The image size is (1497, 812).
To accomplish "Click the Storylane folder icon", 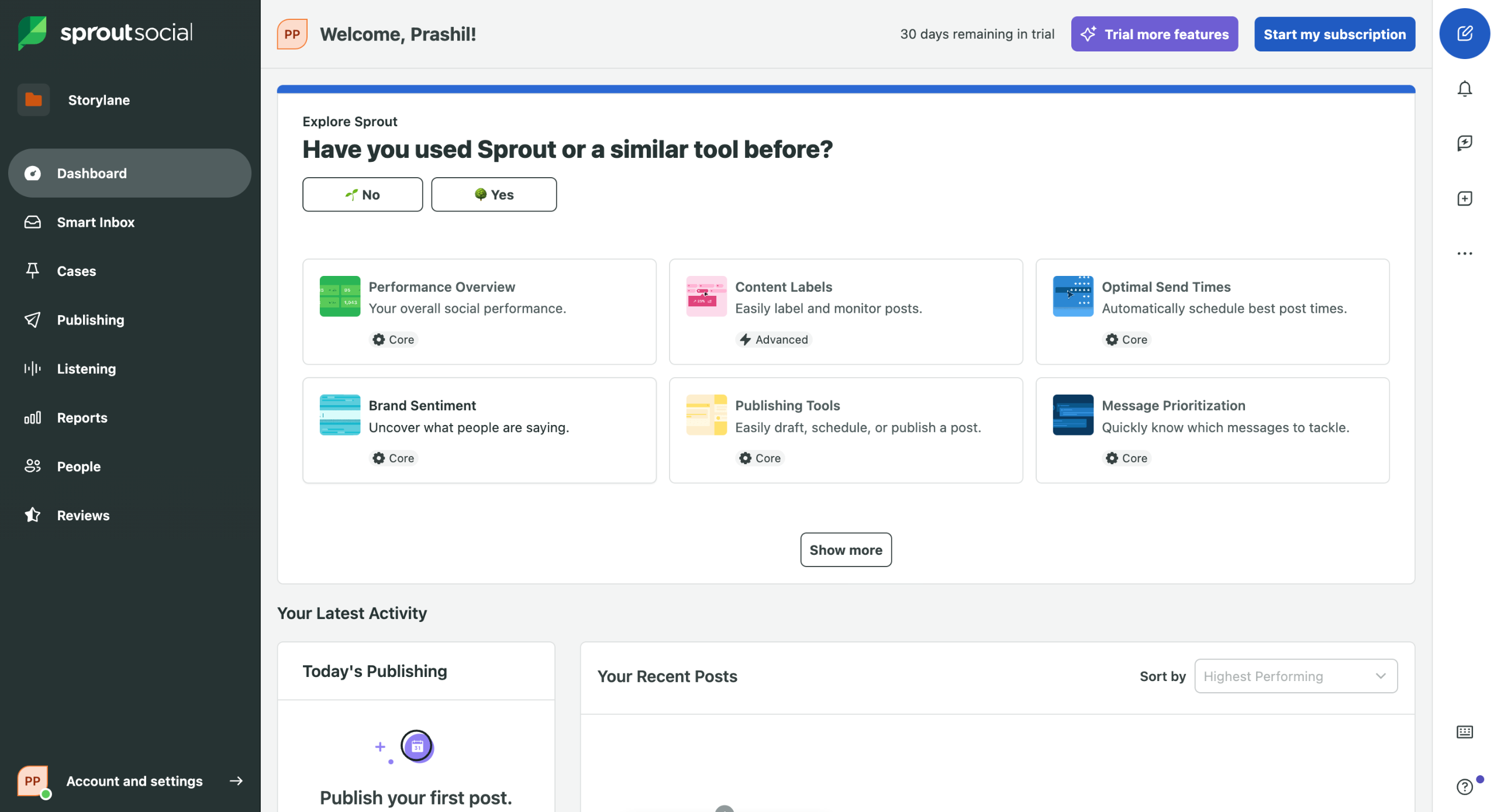I will coord(33,100).
